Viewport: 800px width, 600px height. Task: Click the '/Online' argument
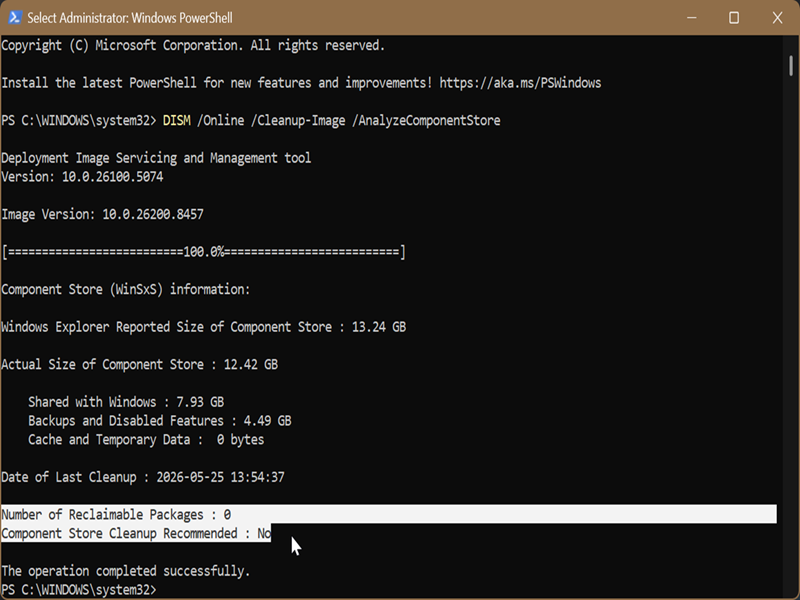pos(220,120)
